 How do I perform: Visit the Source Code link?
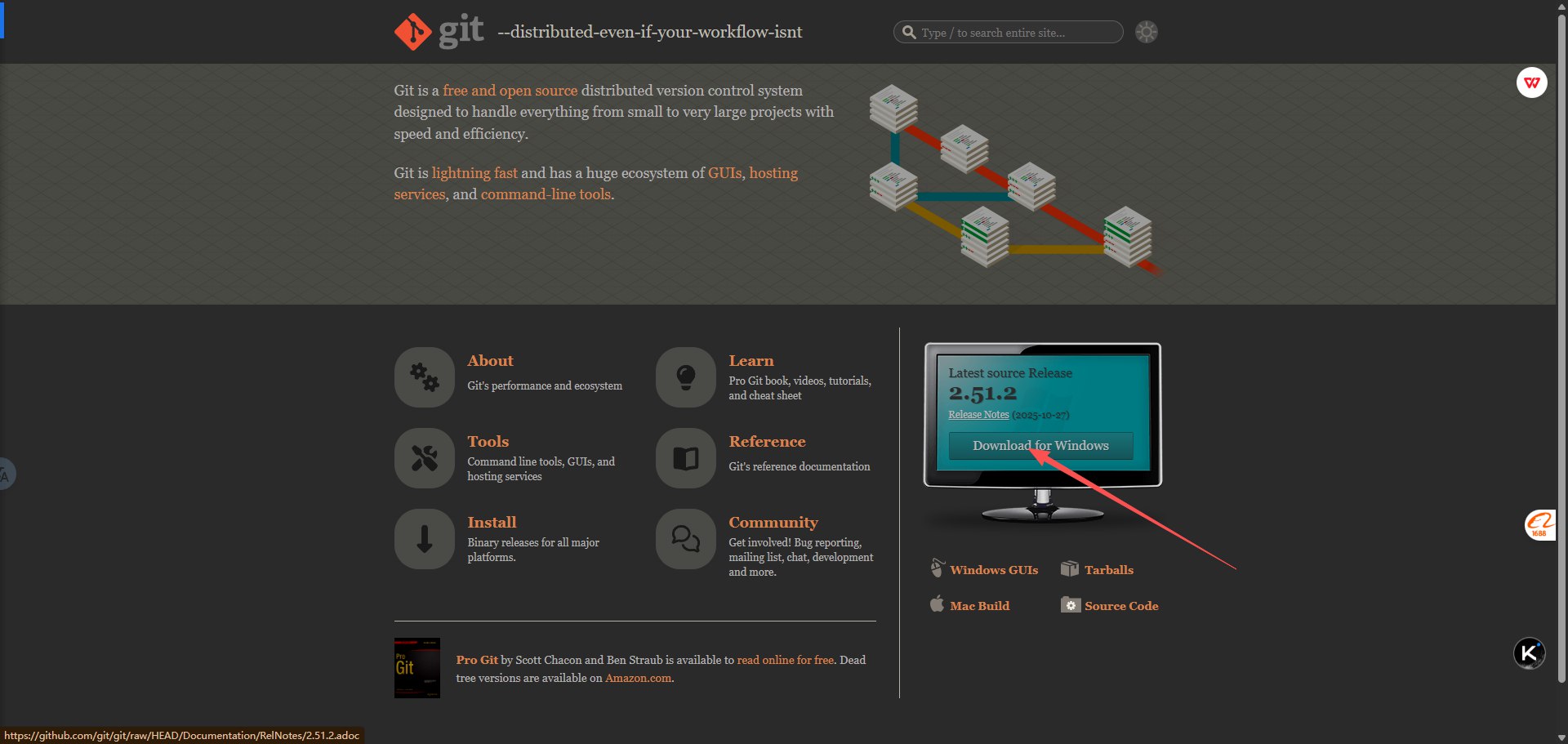coord(1120,606)
